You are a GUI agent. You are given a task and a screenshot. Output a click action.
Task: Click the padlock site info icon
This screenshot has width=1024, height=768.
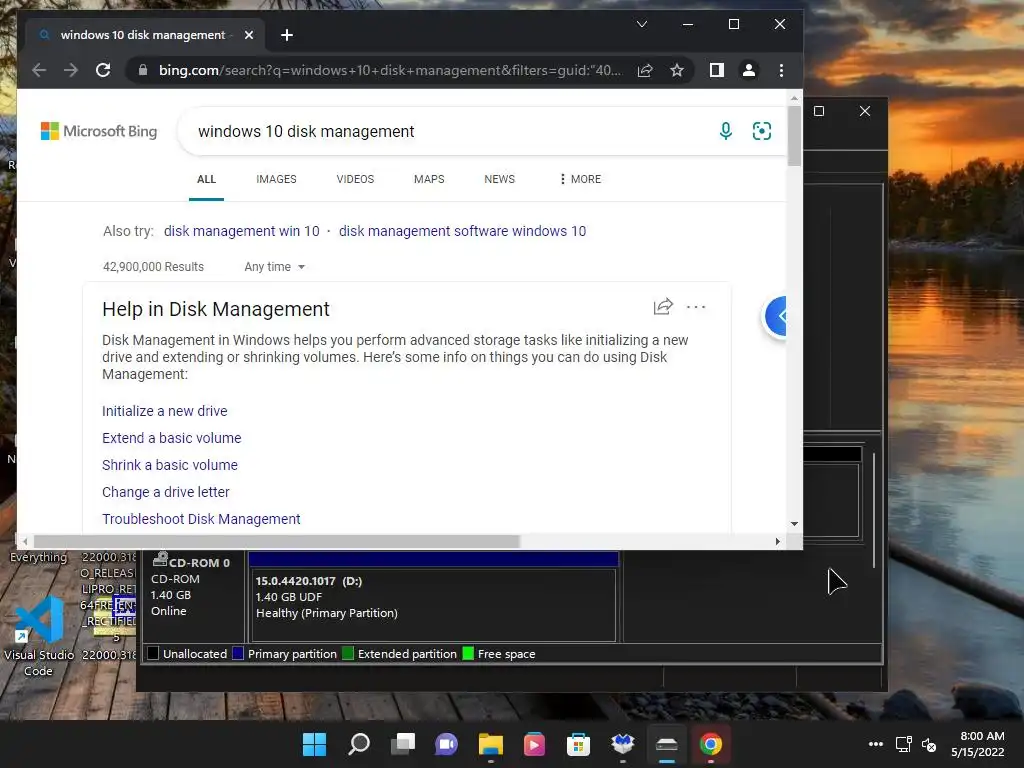click(x=142, y=70)
